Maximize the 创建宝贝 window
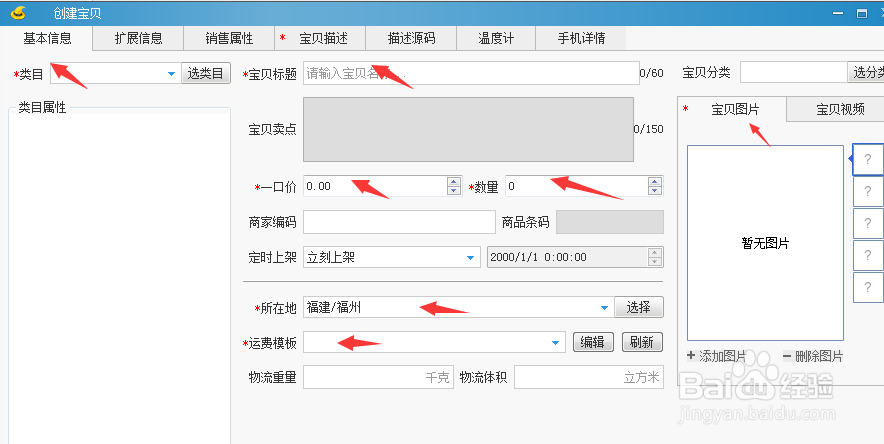The width and height of the screenshot is (884, 444). tap(862, 14)
